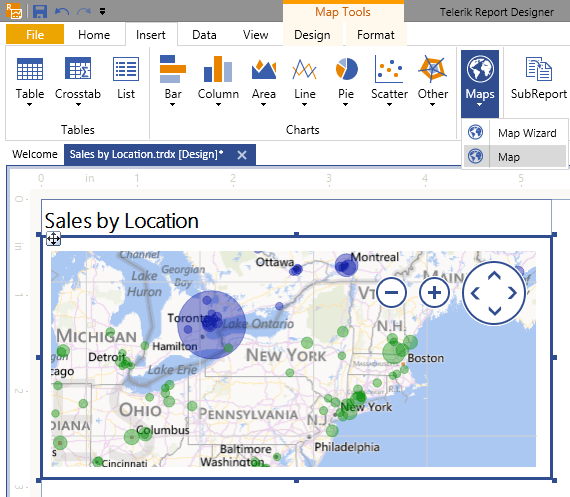Pan the map left with navigation arrow
This screenshot has width=570, height=497.
pos(475,293)
